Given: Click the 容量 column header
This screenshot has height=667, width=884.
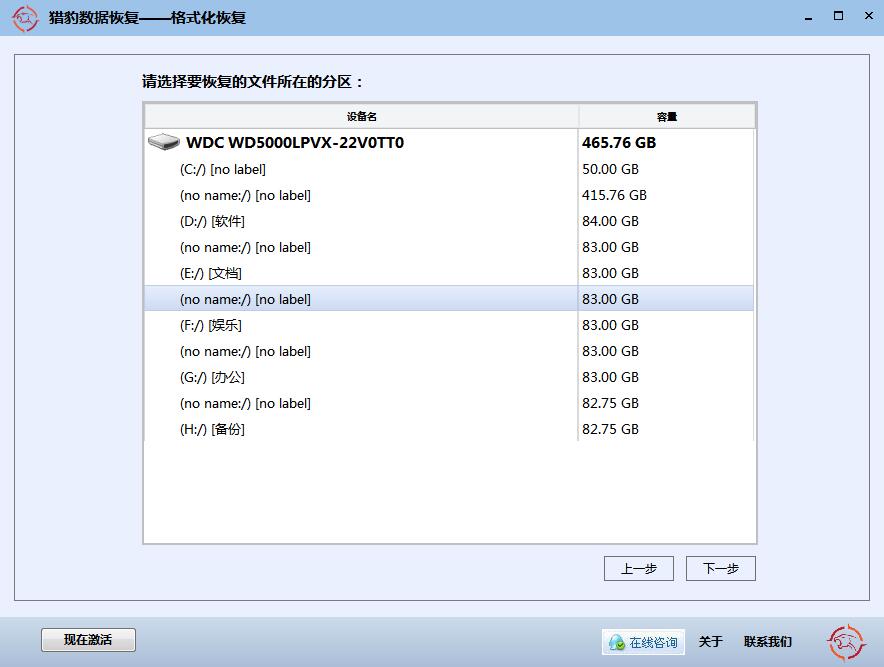Looking at the screenshot, I should [666, 117].
